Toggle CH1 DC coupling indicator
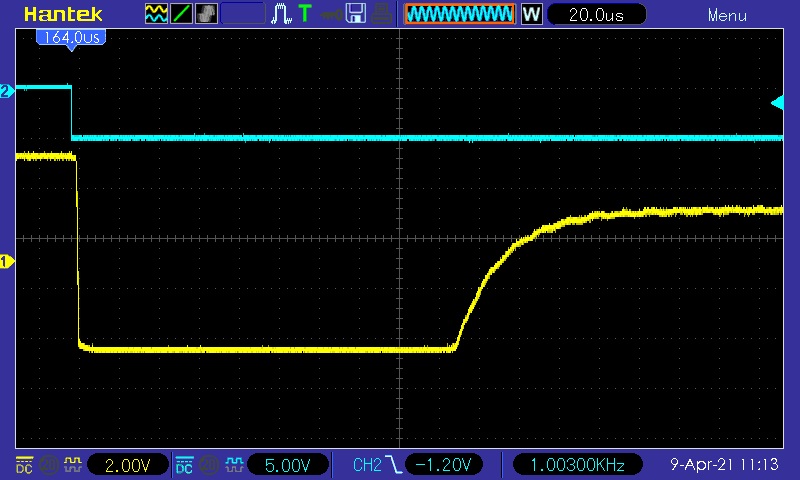Image resolution: width=800 pixels, height=480 pixels. (x=23, y=465)
